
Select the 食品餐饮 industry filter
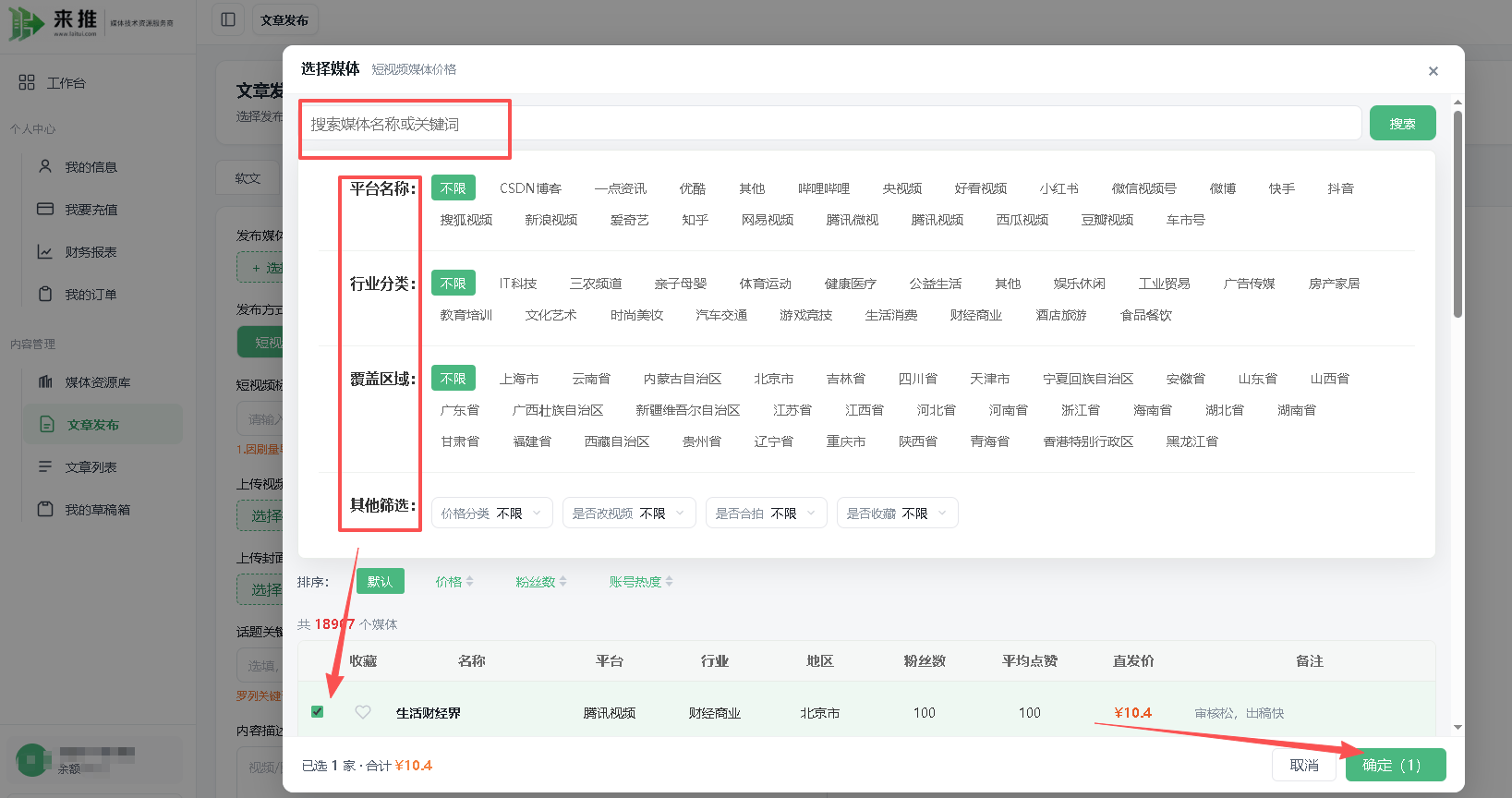[x=1145, y=315]
